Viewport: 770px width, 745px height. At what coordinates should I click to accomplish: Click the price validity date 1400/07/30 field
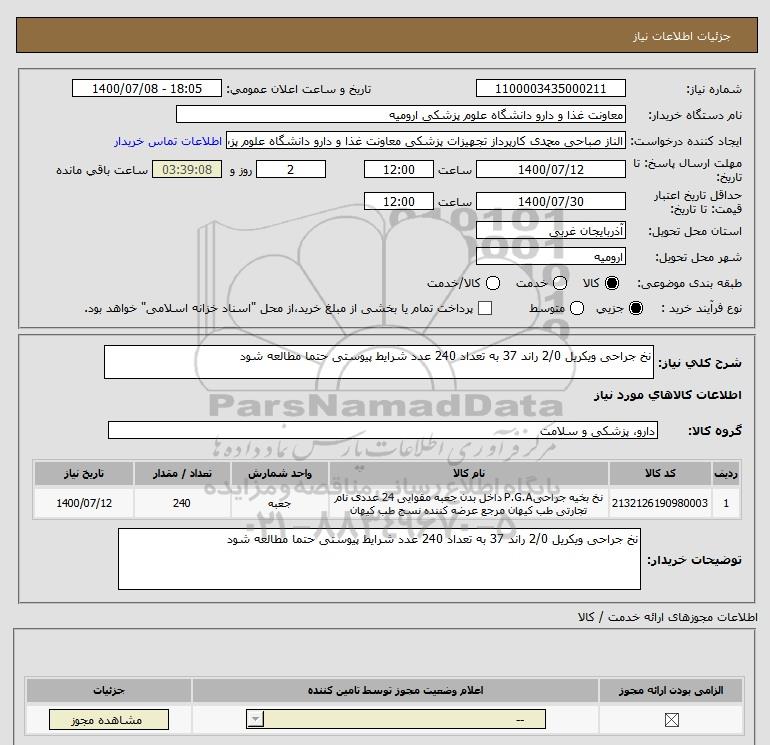(x=550, y=201)
